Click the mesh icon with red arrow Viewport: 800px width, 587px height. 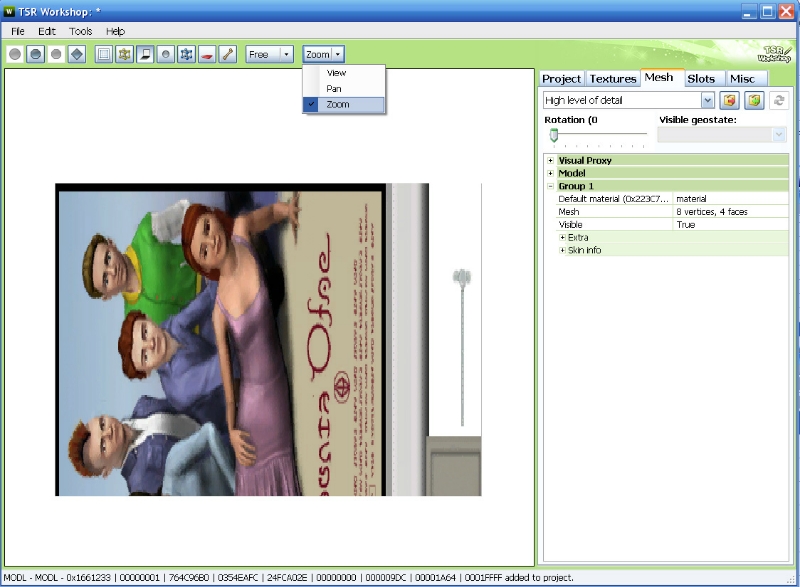(730, 101)
